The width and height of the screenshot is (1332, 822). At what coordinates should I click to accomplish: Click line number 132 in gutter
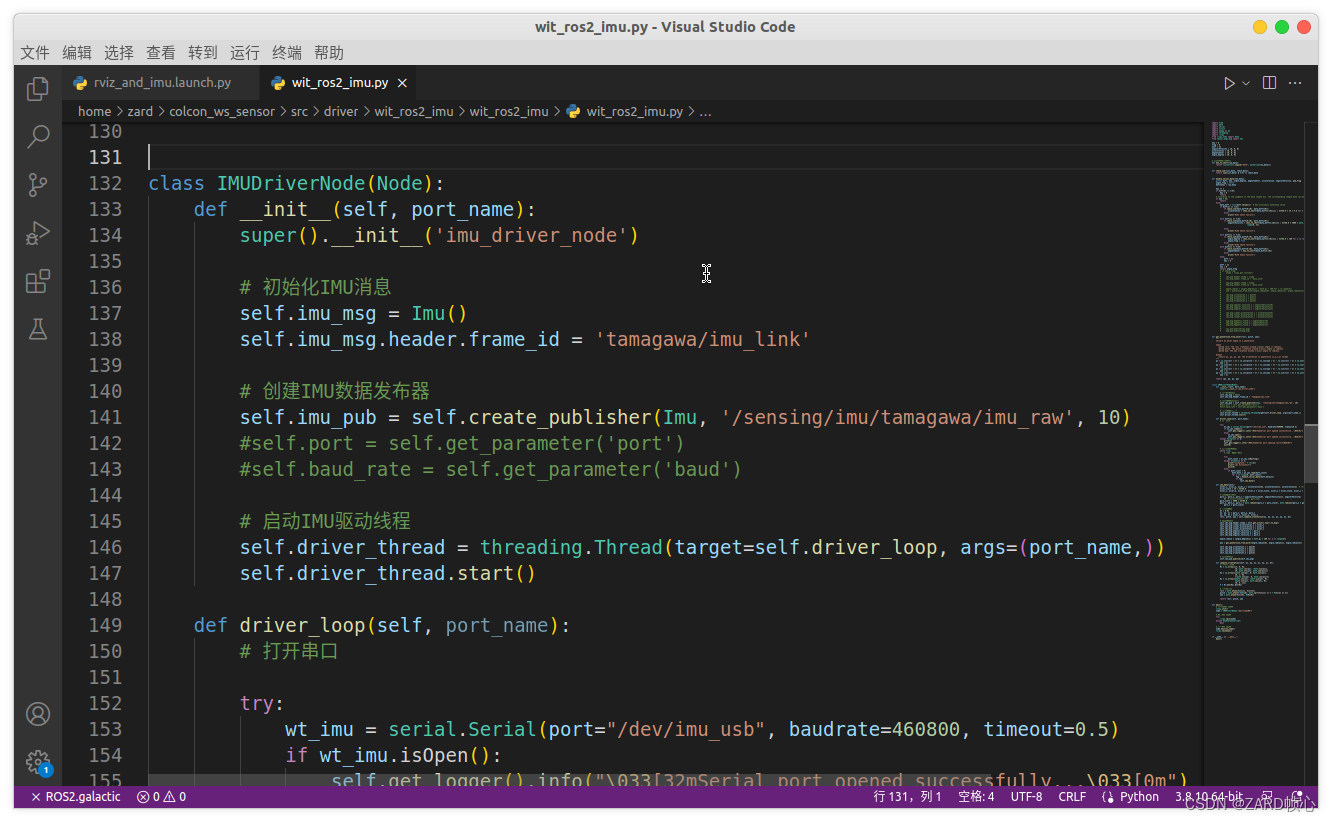(105, 183)
